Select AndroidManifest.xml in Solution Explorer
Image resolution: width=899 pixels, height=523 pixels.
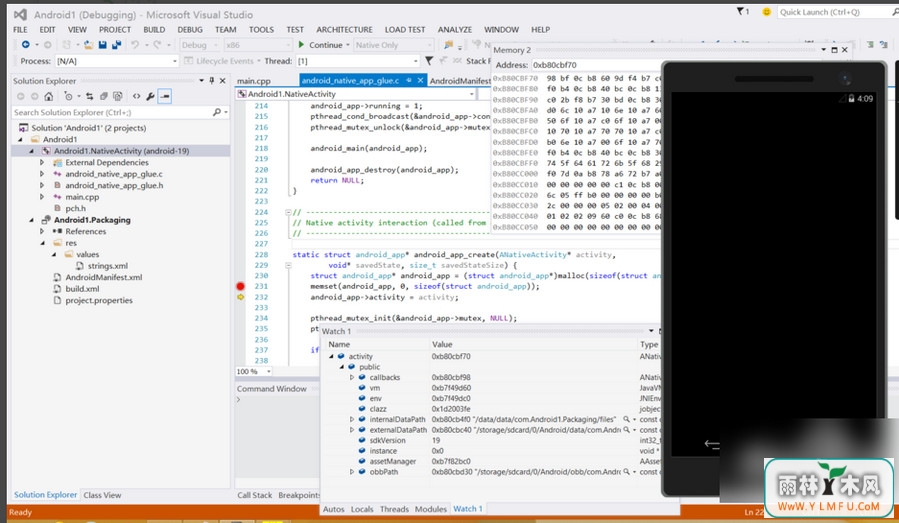coord(104,277)
